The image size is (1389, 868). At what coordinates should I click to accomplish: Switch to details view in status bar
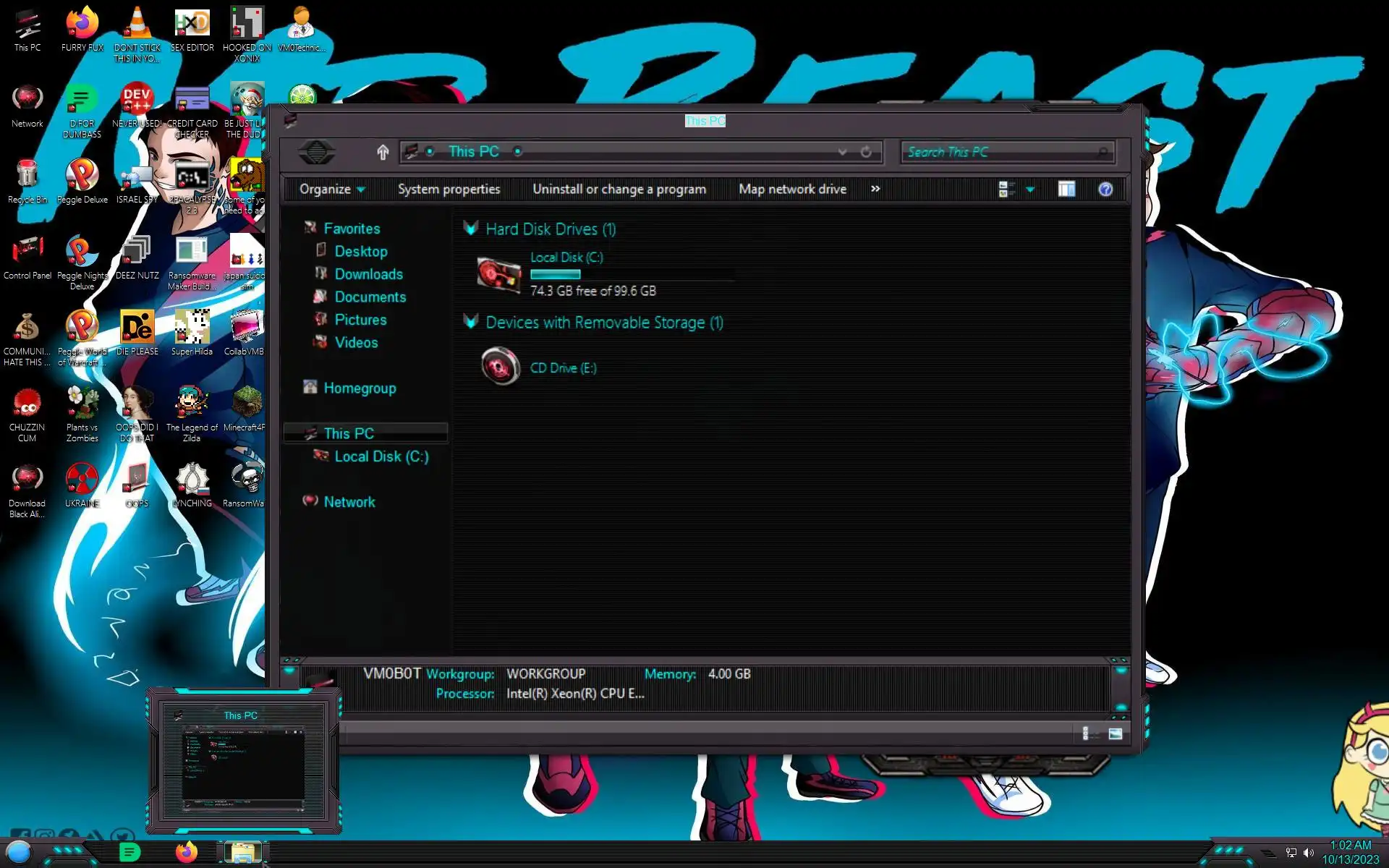[x=1085, y=733]
